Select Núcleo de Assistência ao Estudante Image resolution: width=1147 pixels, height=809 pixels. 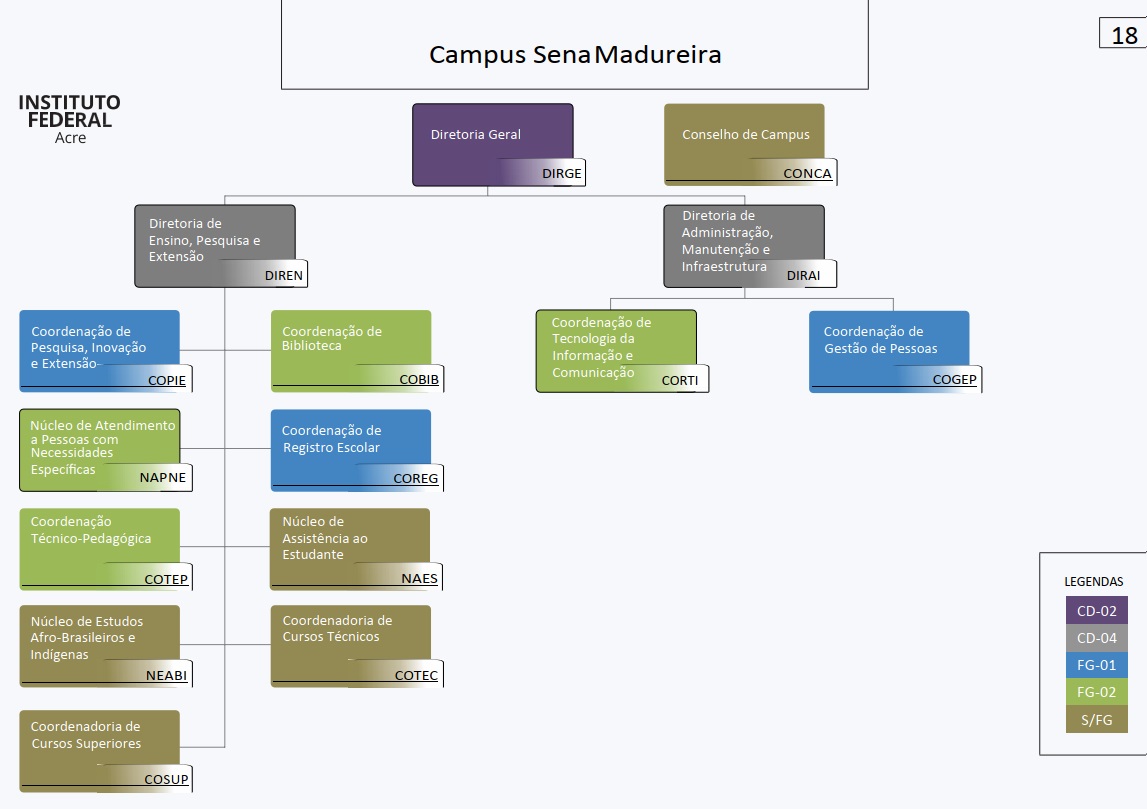[350, 548]
